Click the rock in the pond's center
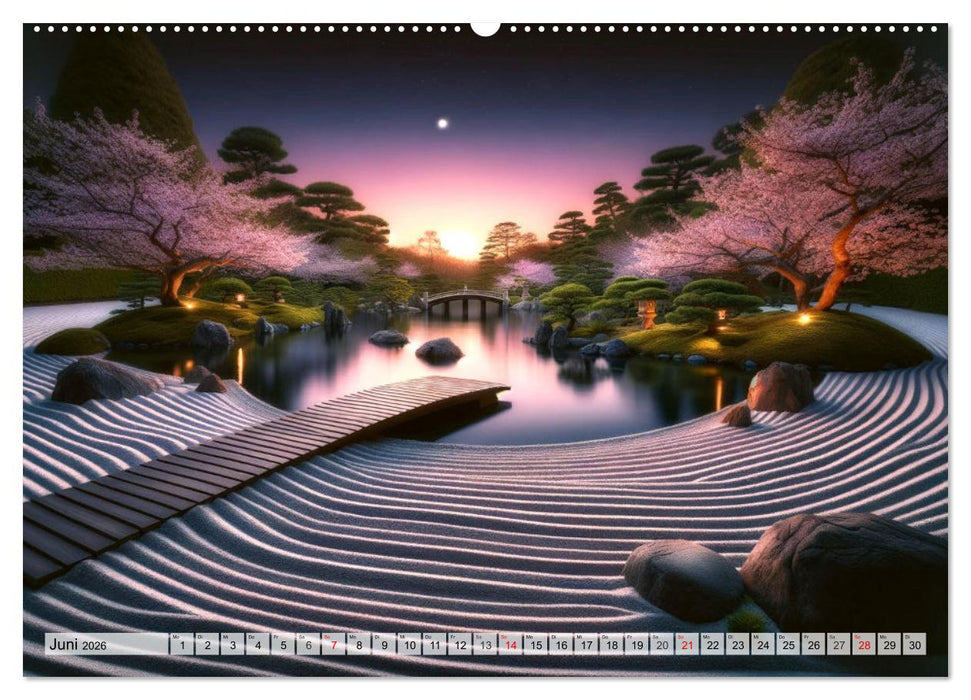Screen dimensions: 971x700 tap(439, 350)
